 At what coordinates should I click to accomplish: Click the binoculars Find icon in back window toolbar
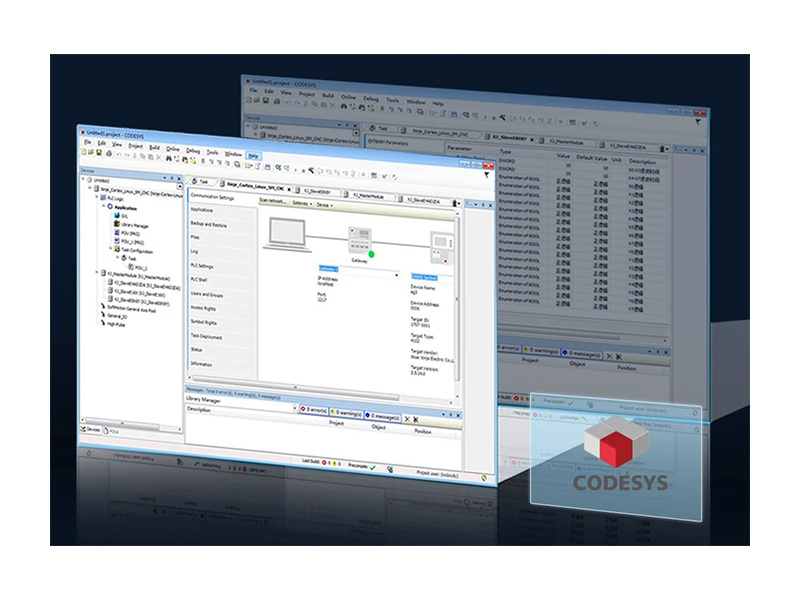(344, 106)
